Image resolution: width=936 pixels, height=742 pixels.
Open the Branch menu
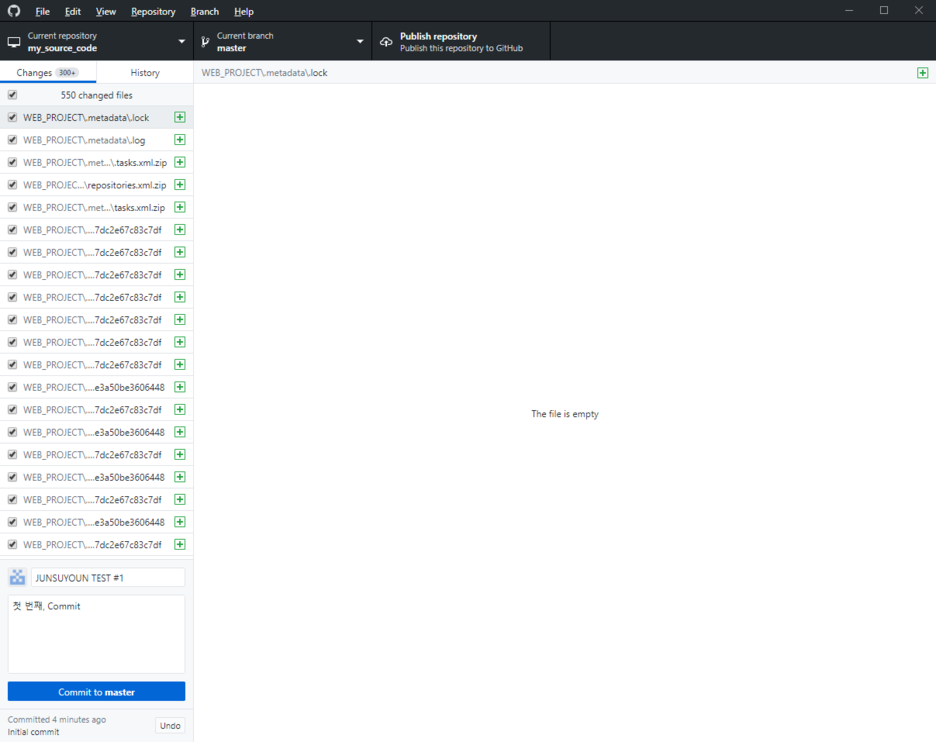[x=204, y=11]
